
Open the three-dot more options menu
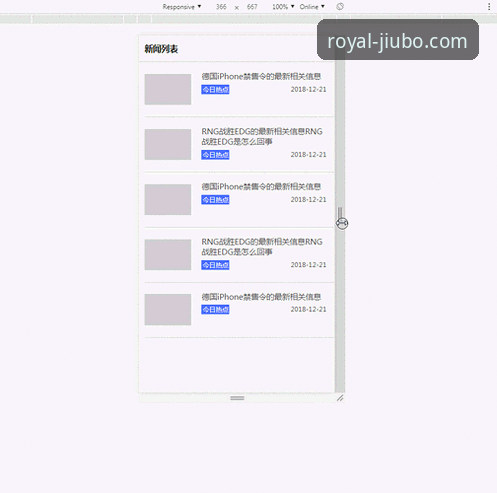[489, 7]
